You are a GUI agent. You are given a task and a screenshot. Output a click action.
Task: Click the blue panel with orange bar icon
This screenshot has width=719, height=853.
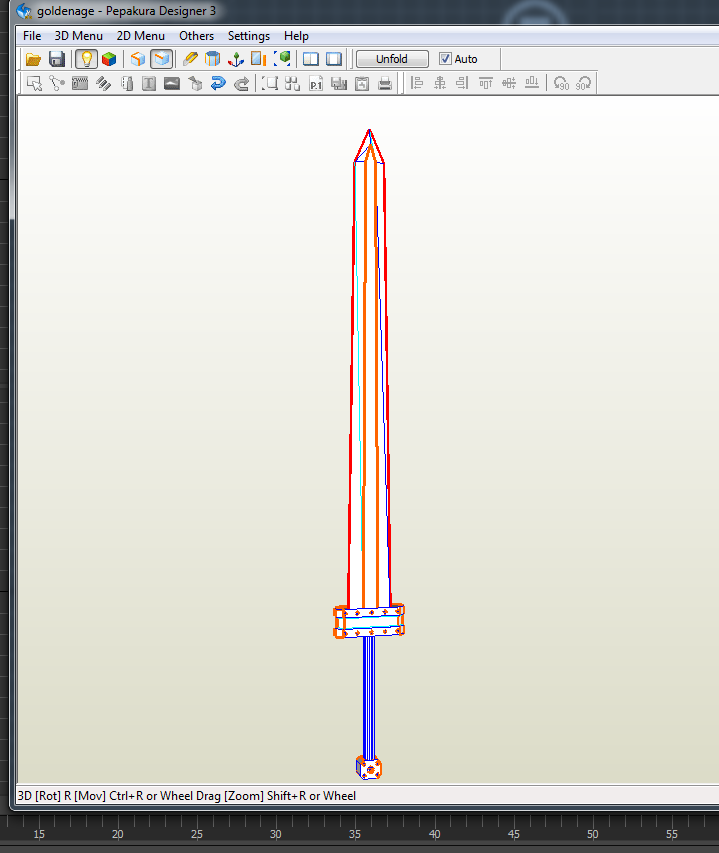pos(258,59)
